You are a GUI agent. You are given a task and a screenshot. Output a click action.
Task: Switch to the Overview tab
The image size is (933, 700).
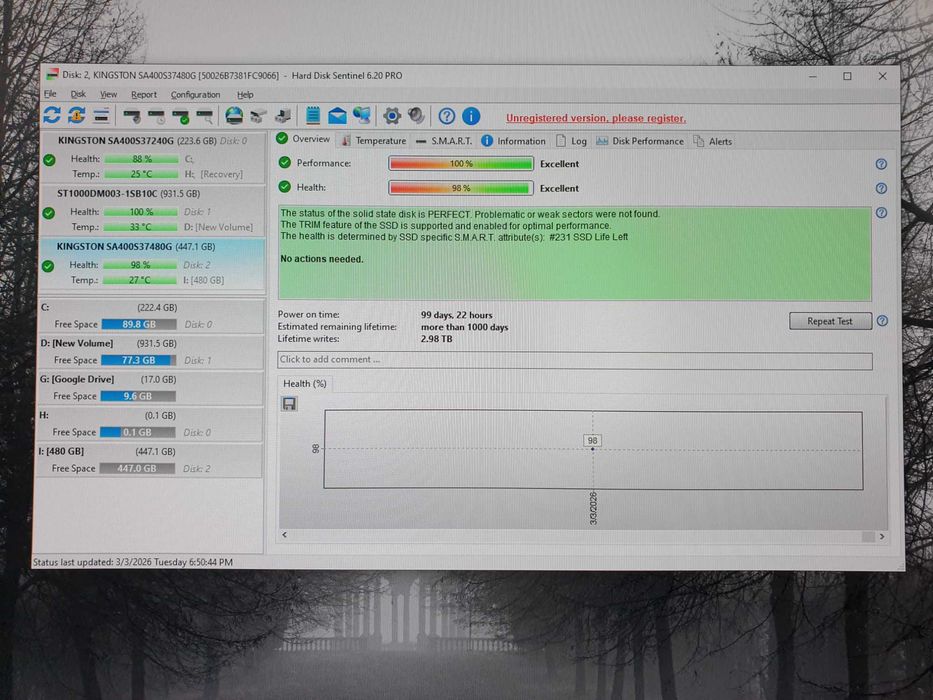click(x=303, y=139)
